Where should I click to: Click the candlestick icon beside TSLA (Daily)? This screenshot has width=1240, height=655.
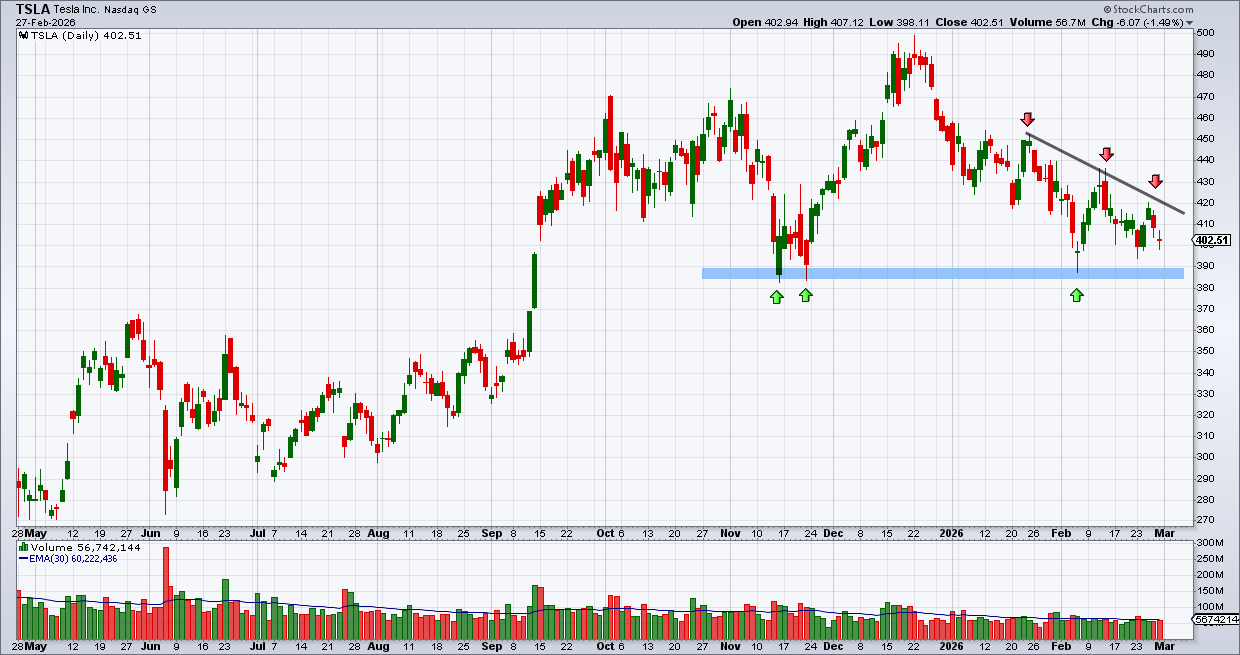tap(23, 34)
